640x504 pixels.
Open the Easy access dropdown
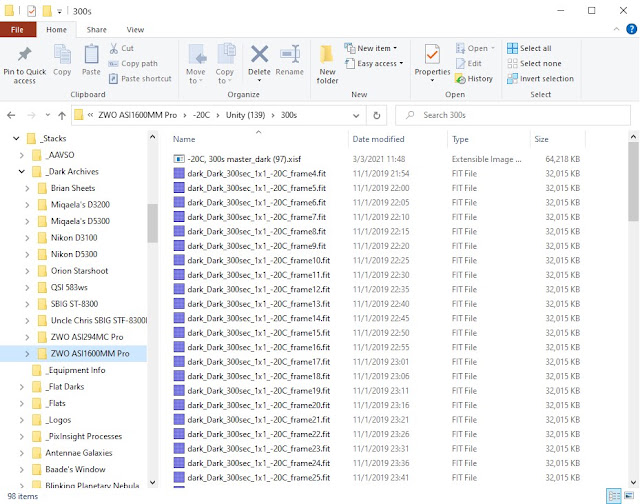click(374, 63)
